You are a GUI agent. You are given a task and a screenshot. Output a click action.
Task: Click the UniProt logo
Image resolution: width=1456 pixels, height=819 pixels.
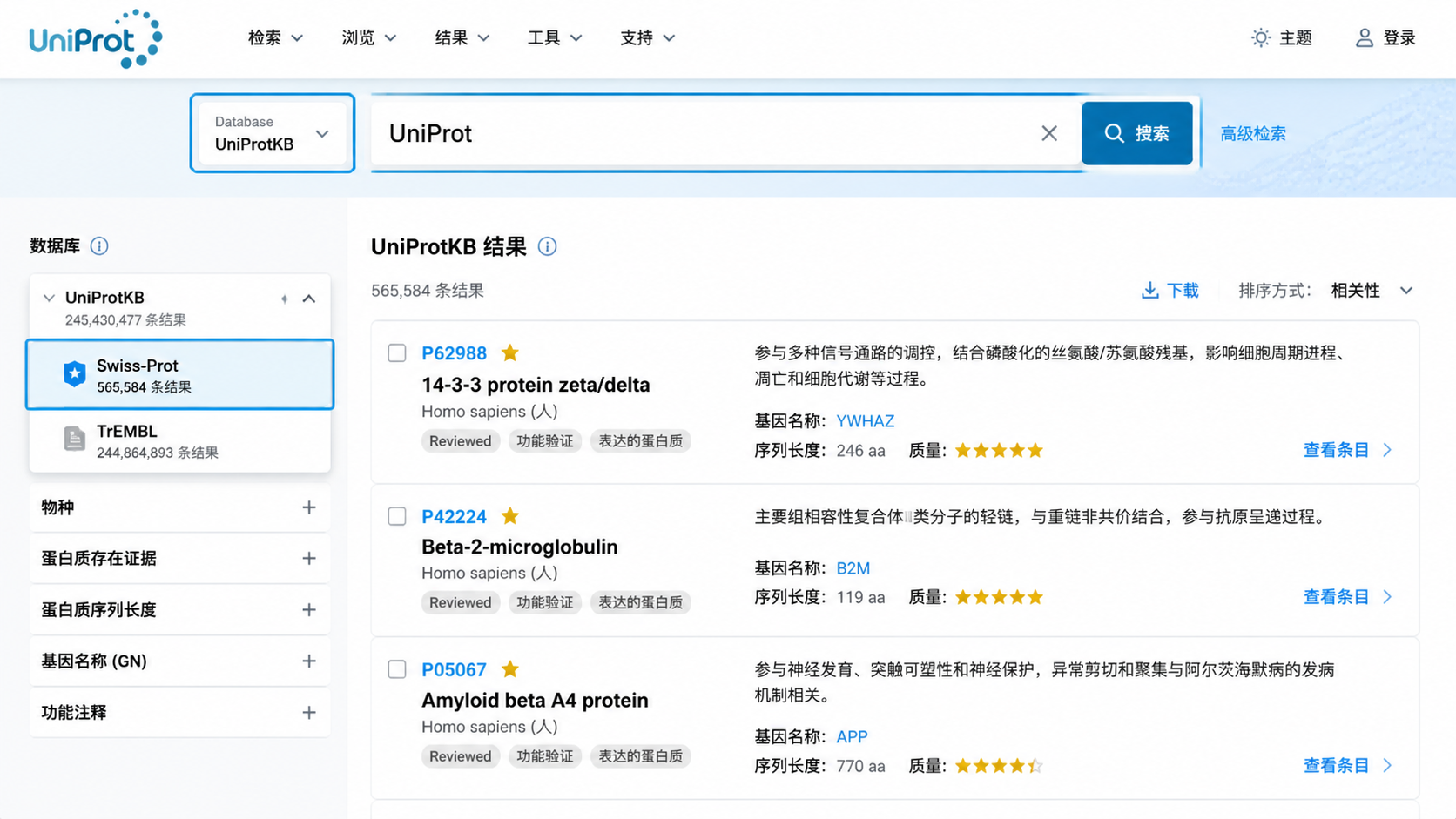(x=96, y=39)
